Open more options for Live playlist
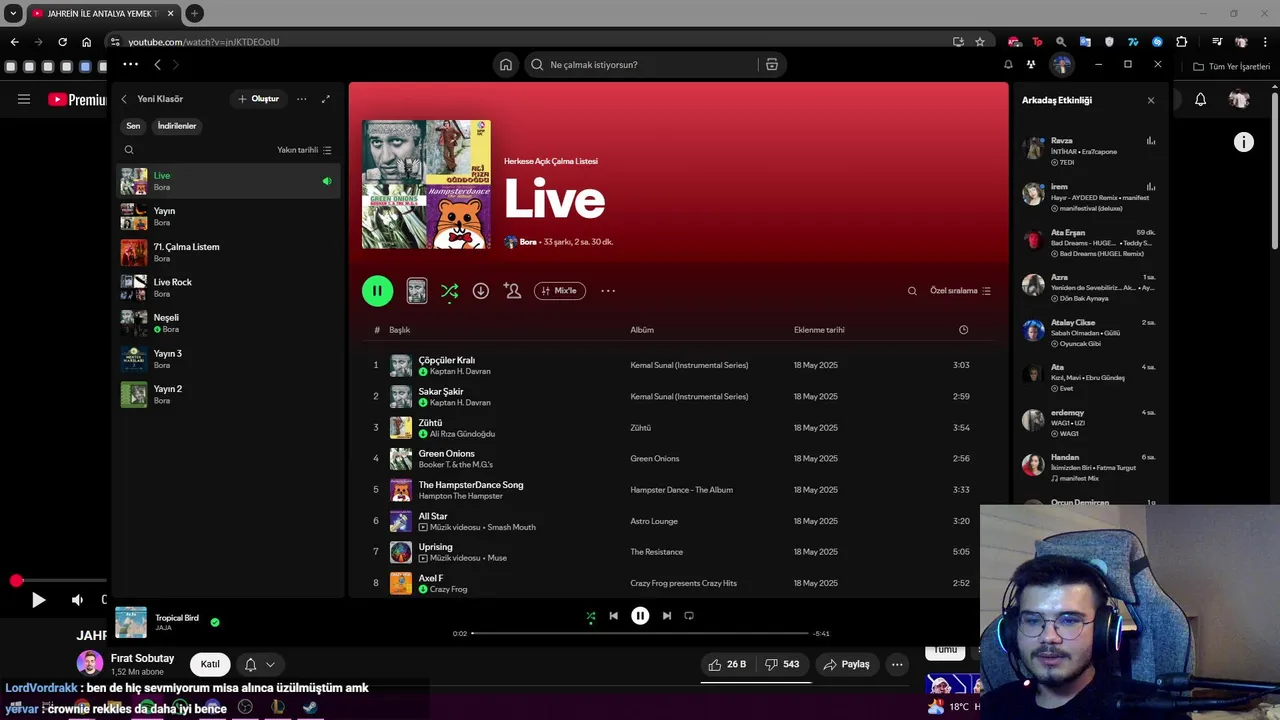The height and width of the screenshot is (720, 1280). pos(608,291)
